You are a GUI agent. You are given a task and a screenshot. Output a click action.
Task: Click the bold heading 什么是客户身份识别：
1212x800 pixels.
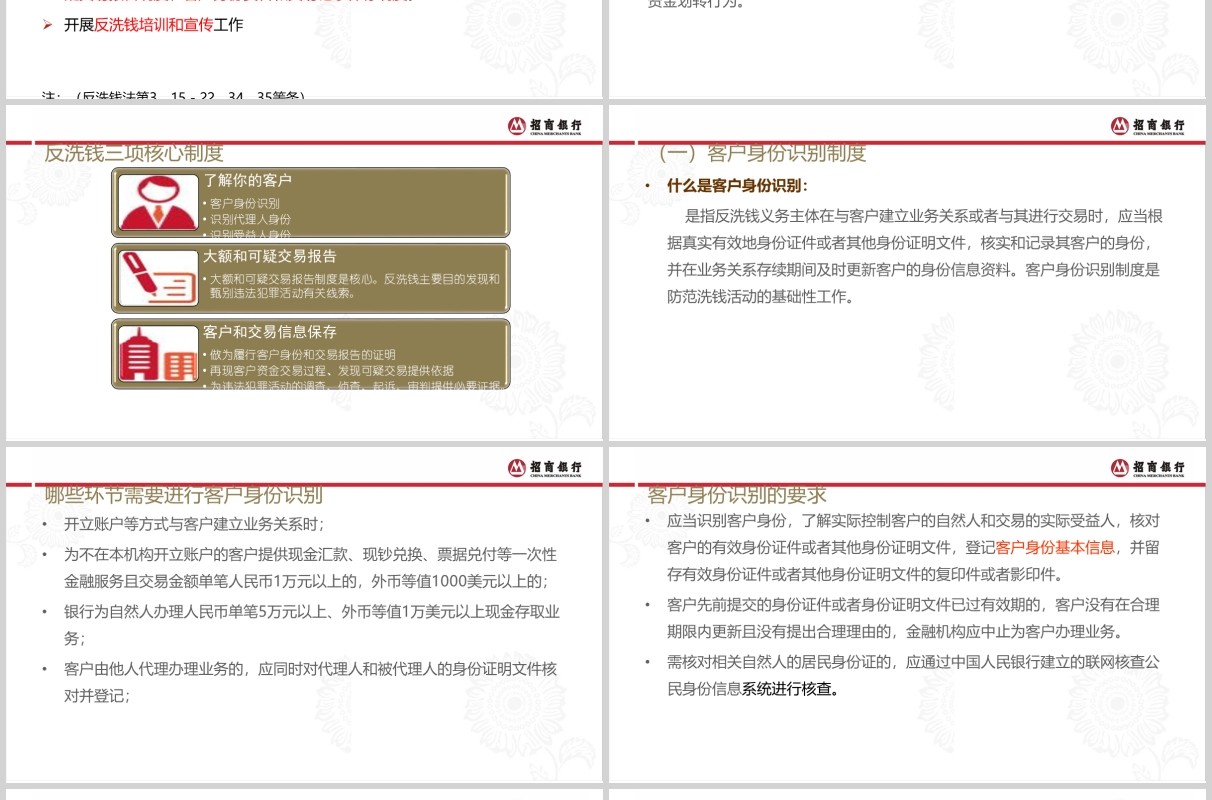[x=737, y=186]
